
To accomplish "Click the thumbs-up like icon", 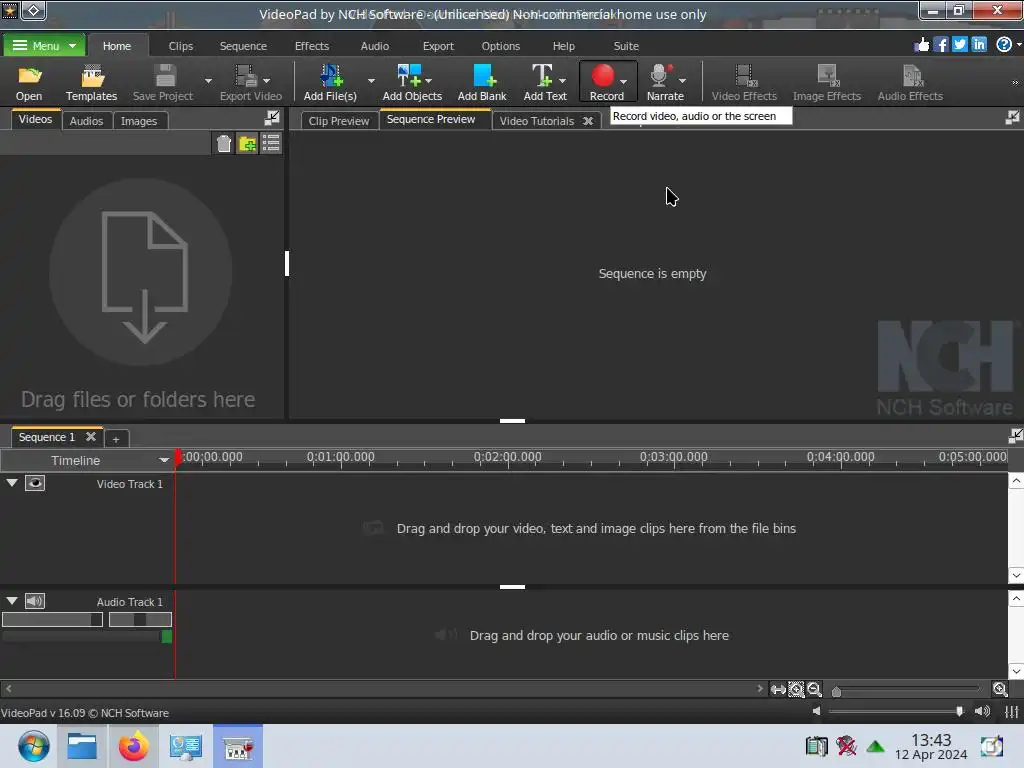I will 921,44.
